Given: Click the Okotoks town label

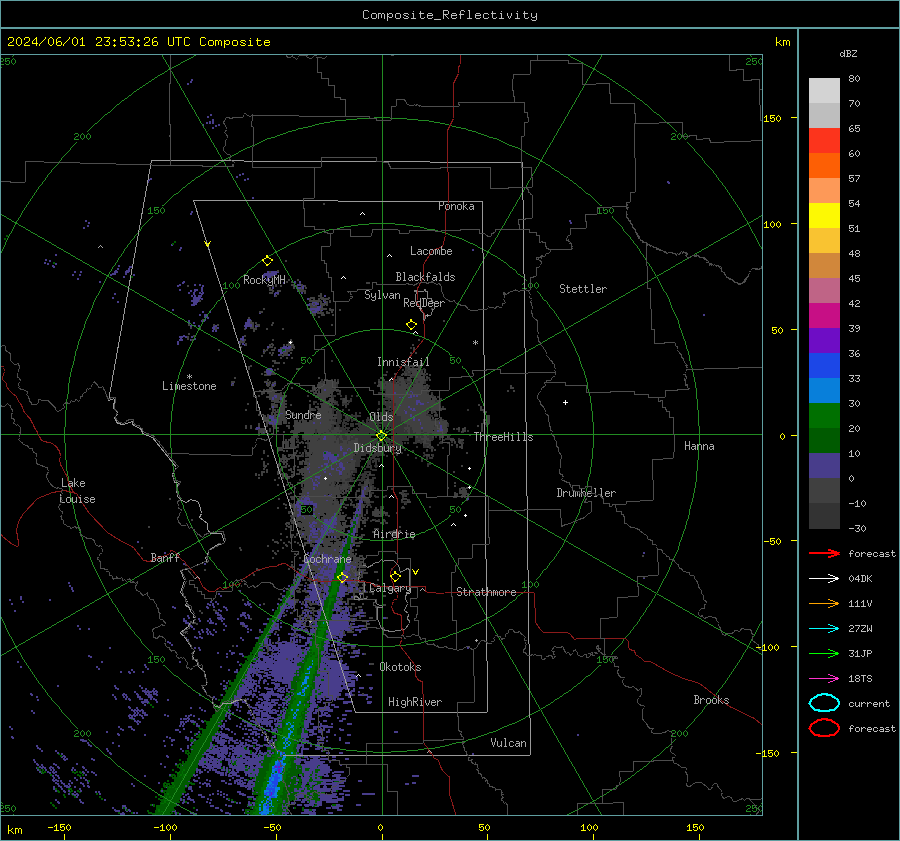Looking at the screenshot, I should pos(400,667).
